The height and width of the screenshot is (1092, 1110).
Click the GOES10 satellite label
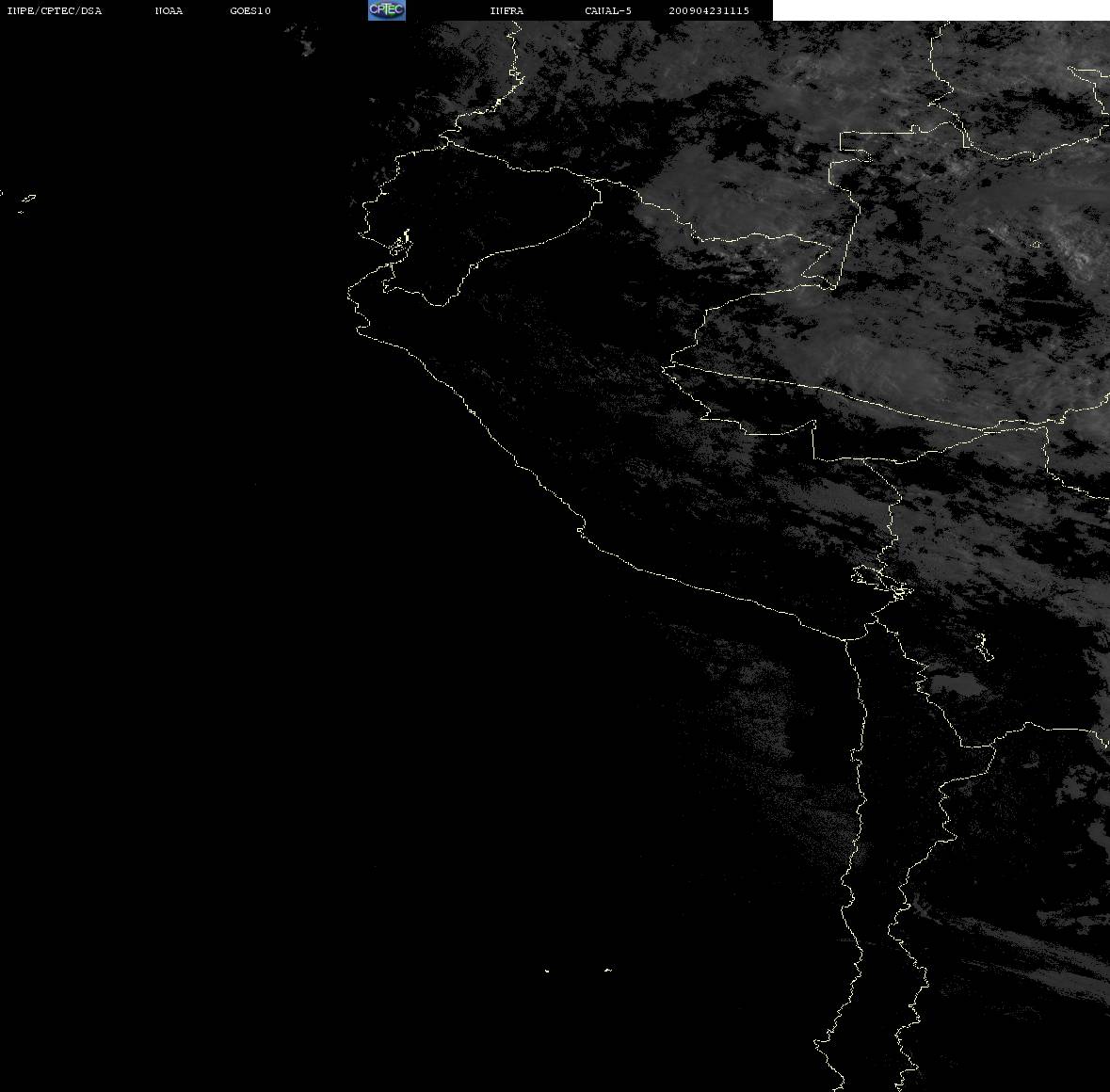[250, 10]
